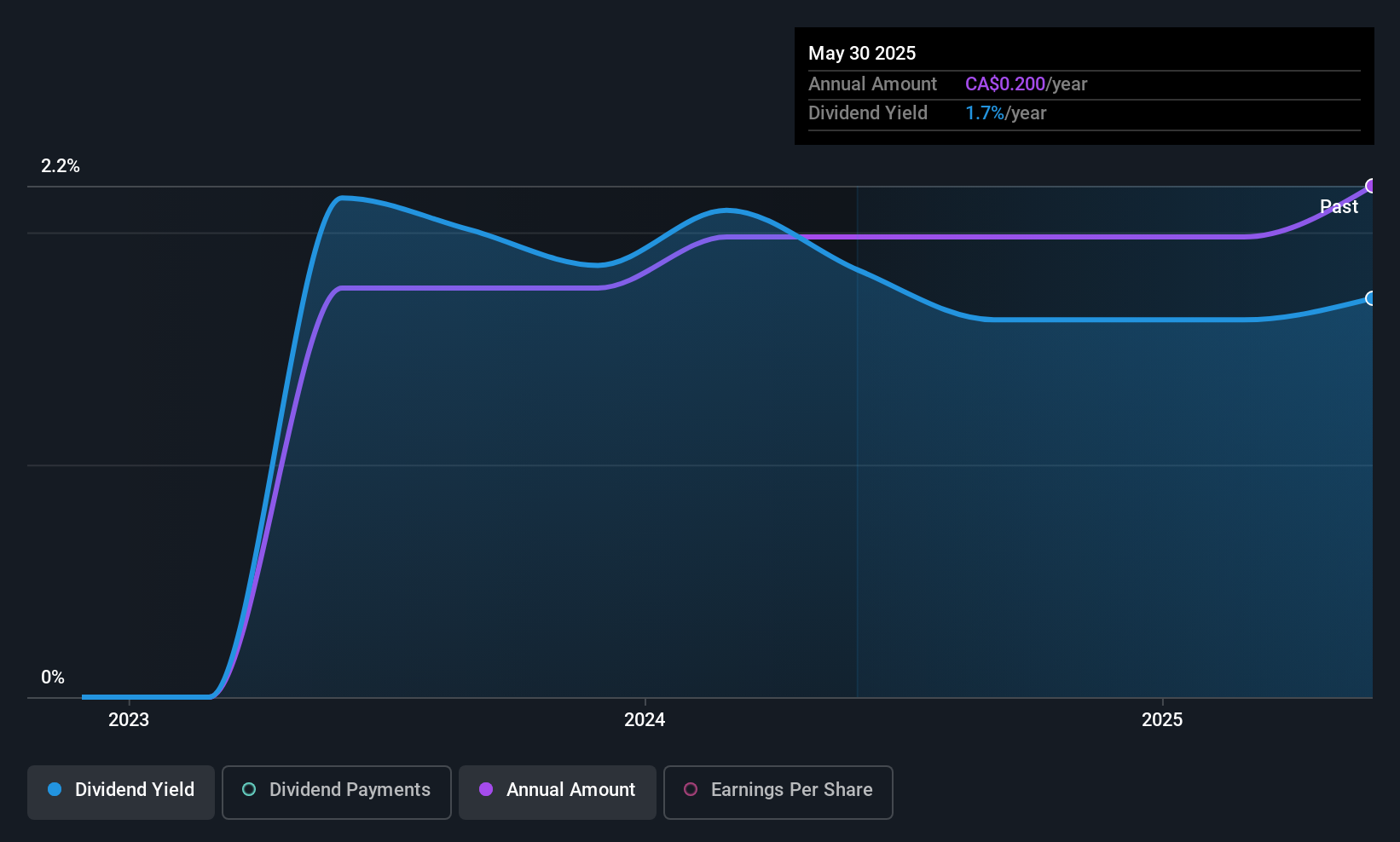This screenshot has width=1400, height=842.
Task: Click the 2.2% y-axis label
Action: tap(61, 166)
